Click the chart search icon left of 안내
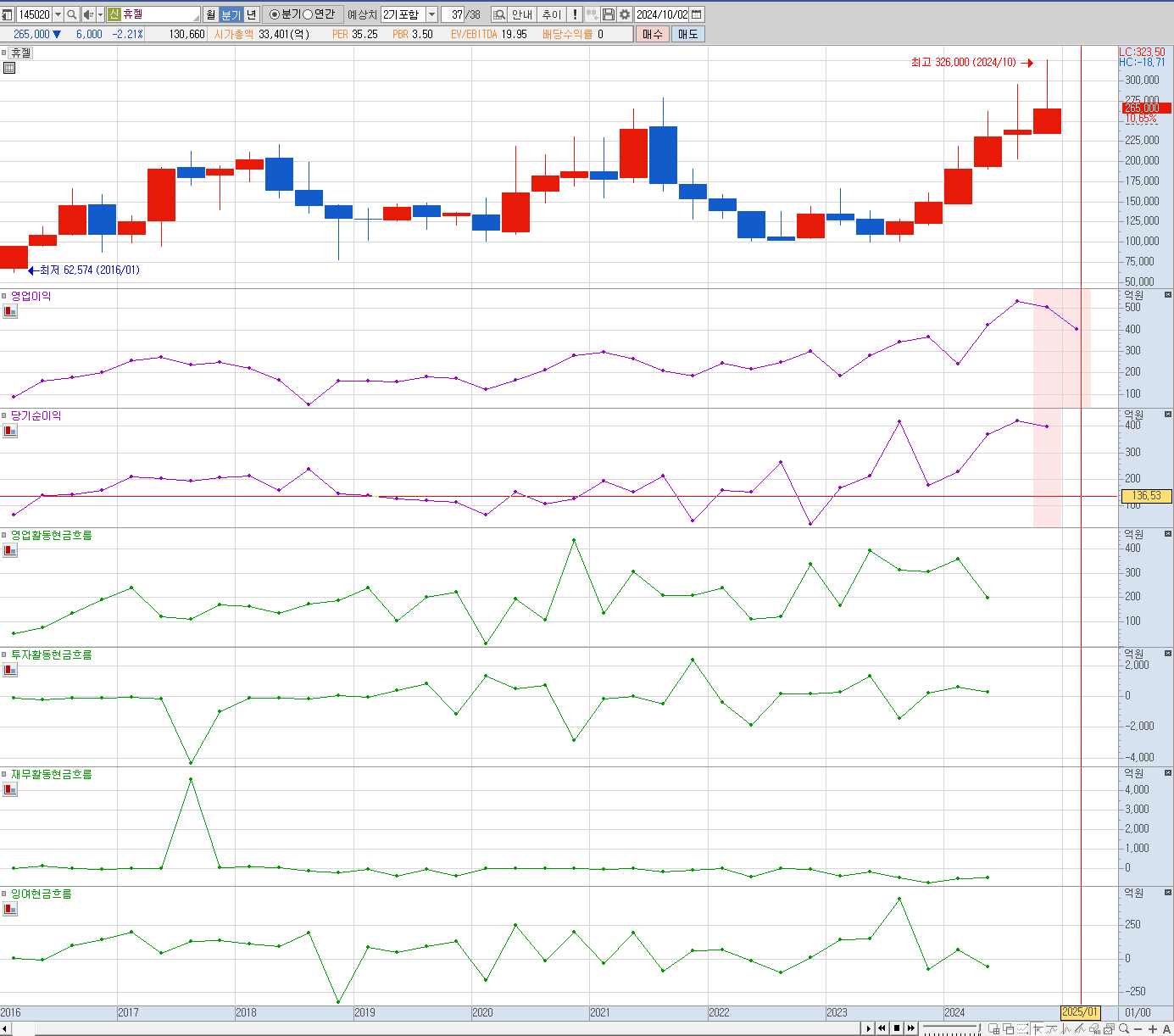Screen dimensions: 1174x1036 point(499,14)
